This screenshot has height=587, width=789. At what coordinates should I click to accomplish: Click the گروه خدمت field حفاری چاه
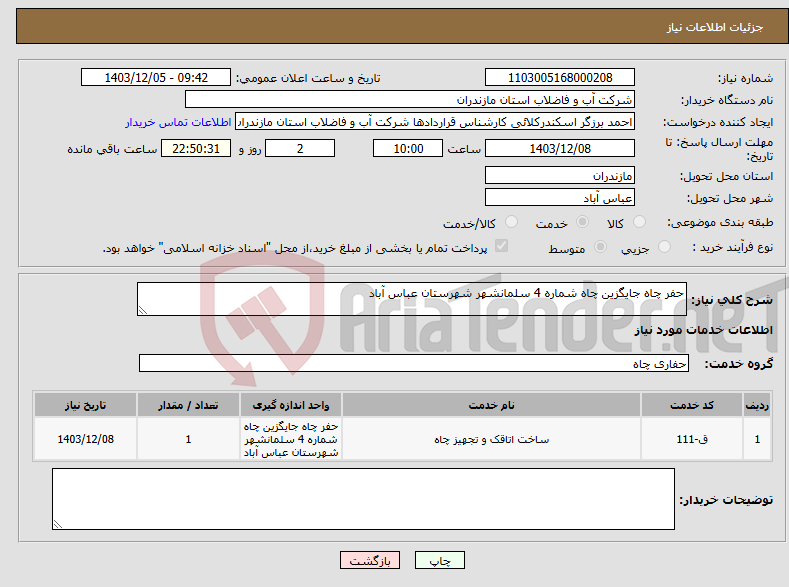[x=414, y=363]
